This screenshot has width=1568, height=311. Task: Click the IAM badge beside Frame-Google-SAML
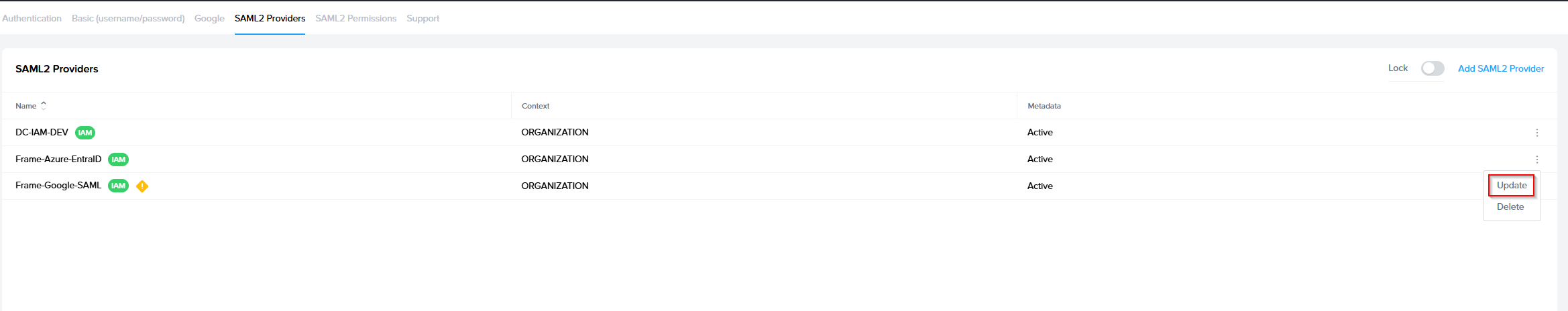coord(119,186)
